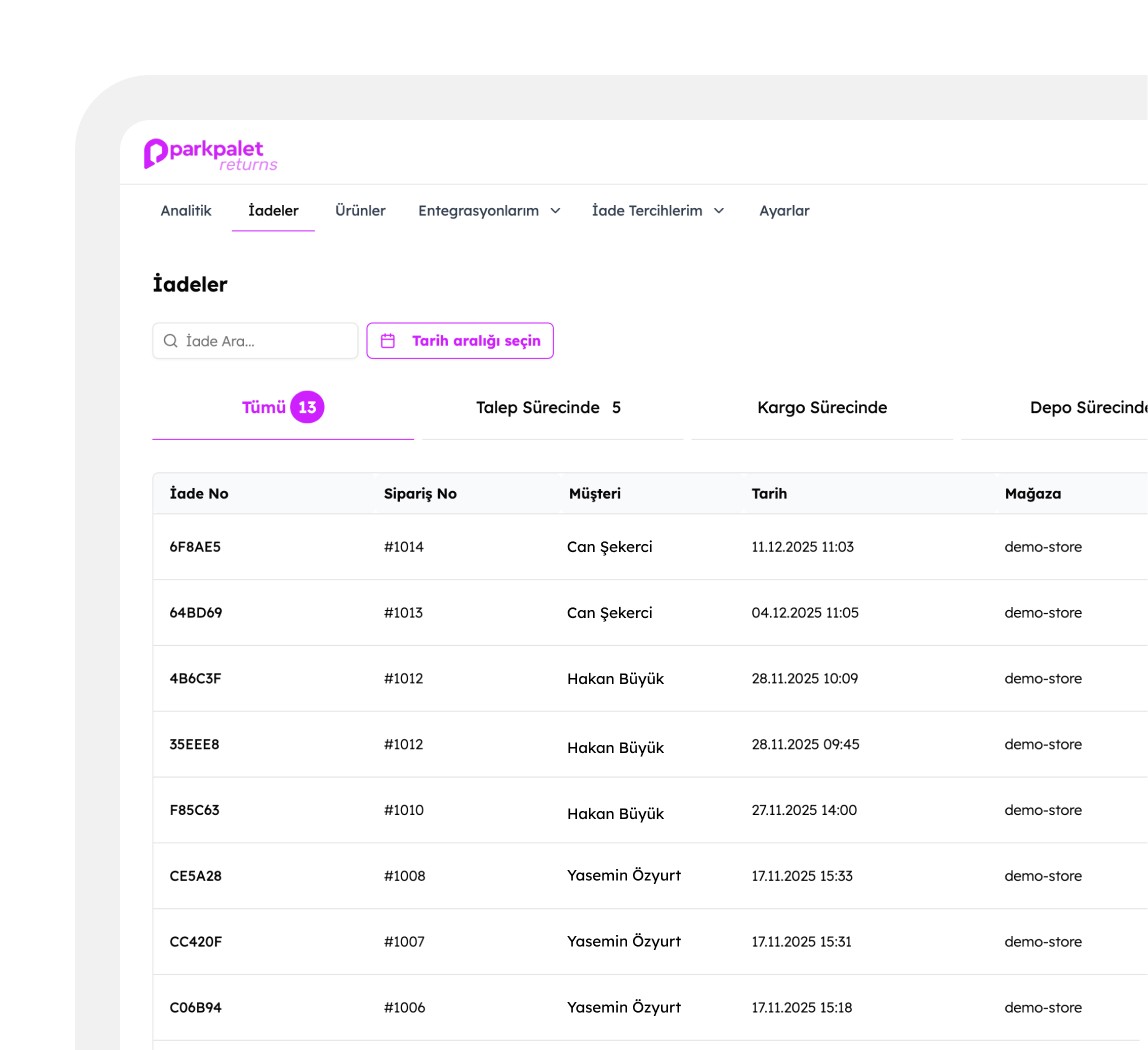Click date 04.12.2025 11:05
Viewport: 1148px width, 1050px height.
coord(805,613)
